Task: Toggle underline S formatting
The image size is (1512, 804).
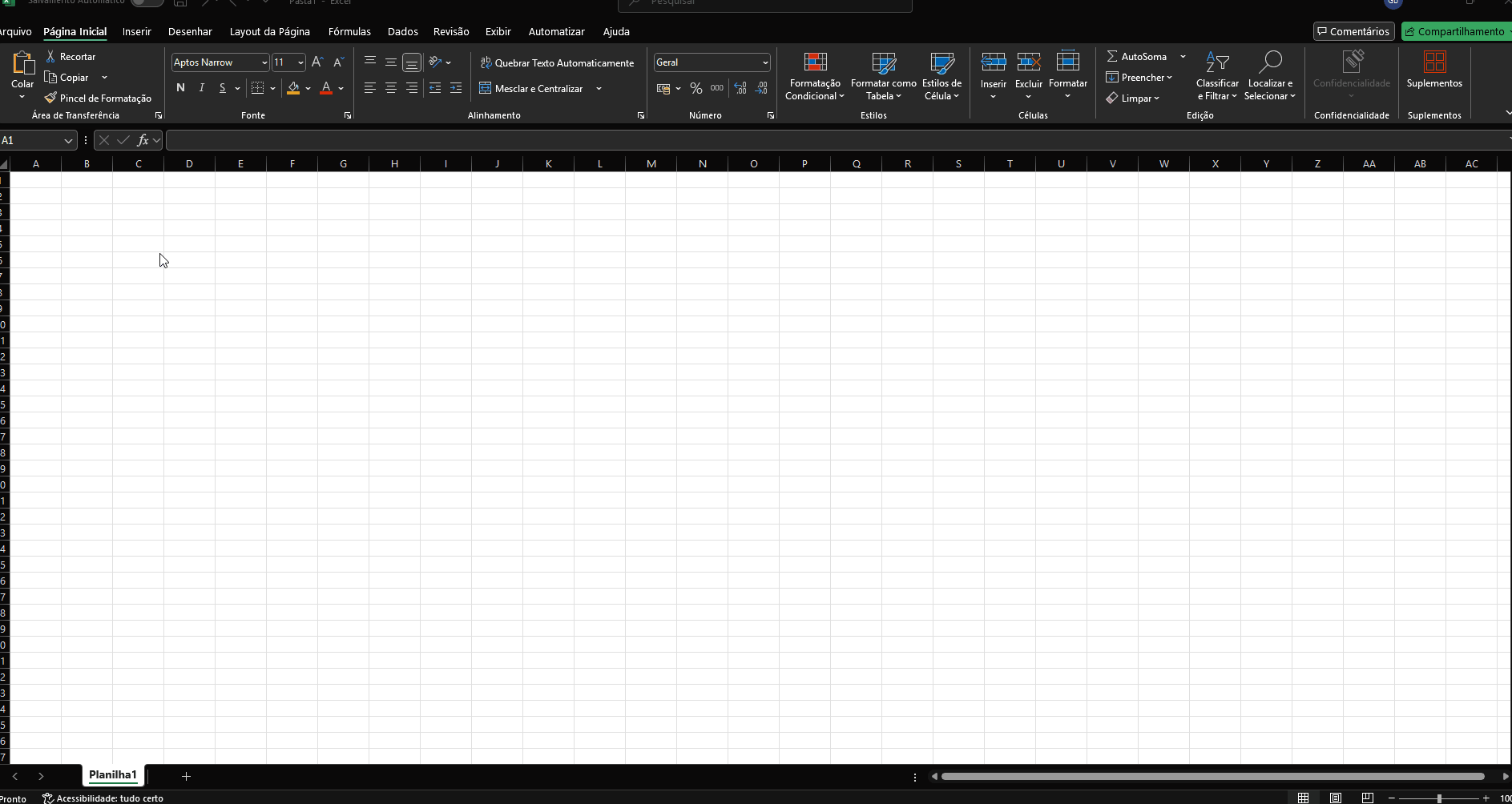Action: click(x=222, y=87)
